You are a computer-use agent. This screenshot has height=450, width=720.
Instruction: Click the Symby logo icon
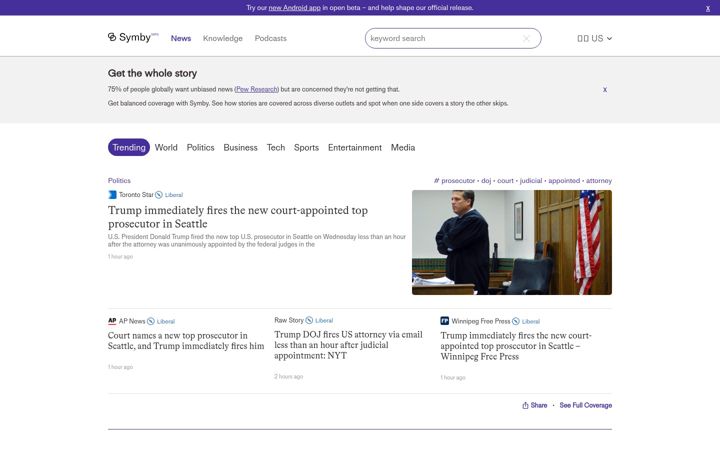tap(112, 37)
